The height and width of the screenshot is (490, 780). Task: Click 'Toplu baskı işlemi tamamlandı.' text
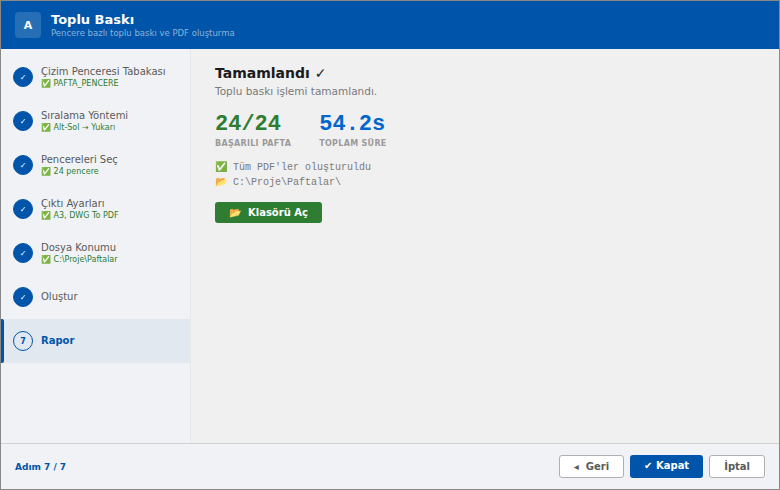click(x=295, y=92)
